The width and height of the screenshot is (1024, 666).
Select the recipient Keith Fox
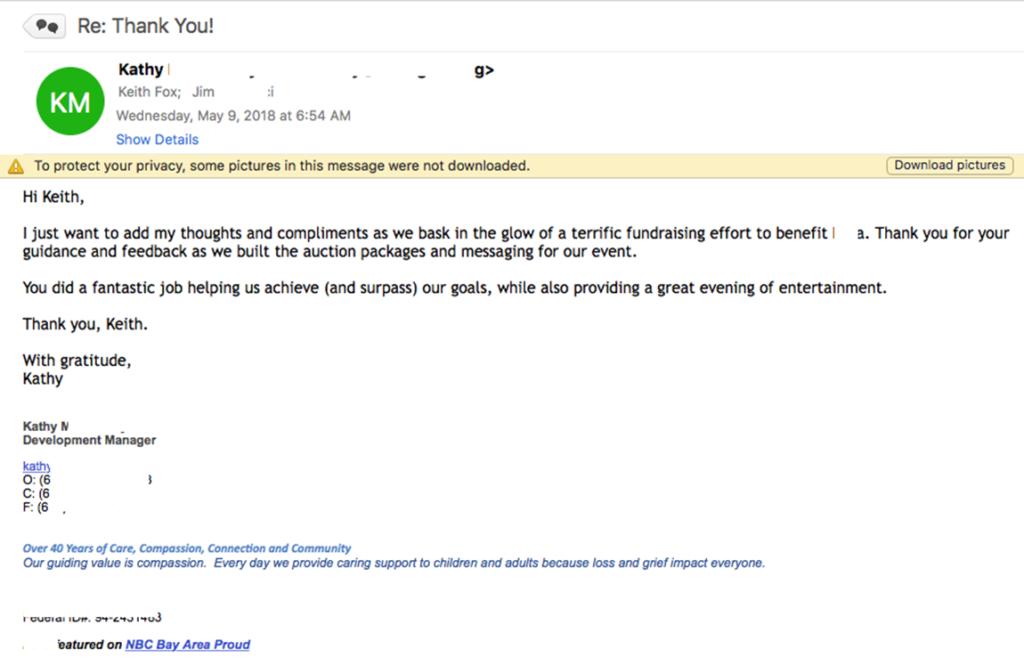149,93
